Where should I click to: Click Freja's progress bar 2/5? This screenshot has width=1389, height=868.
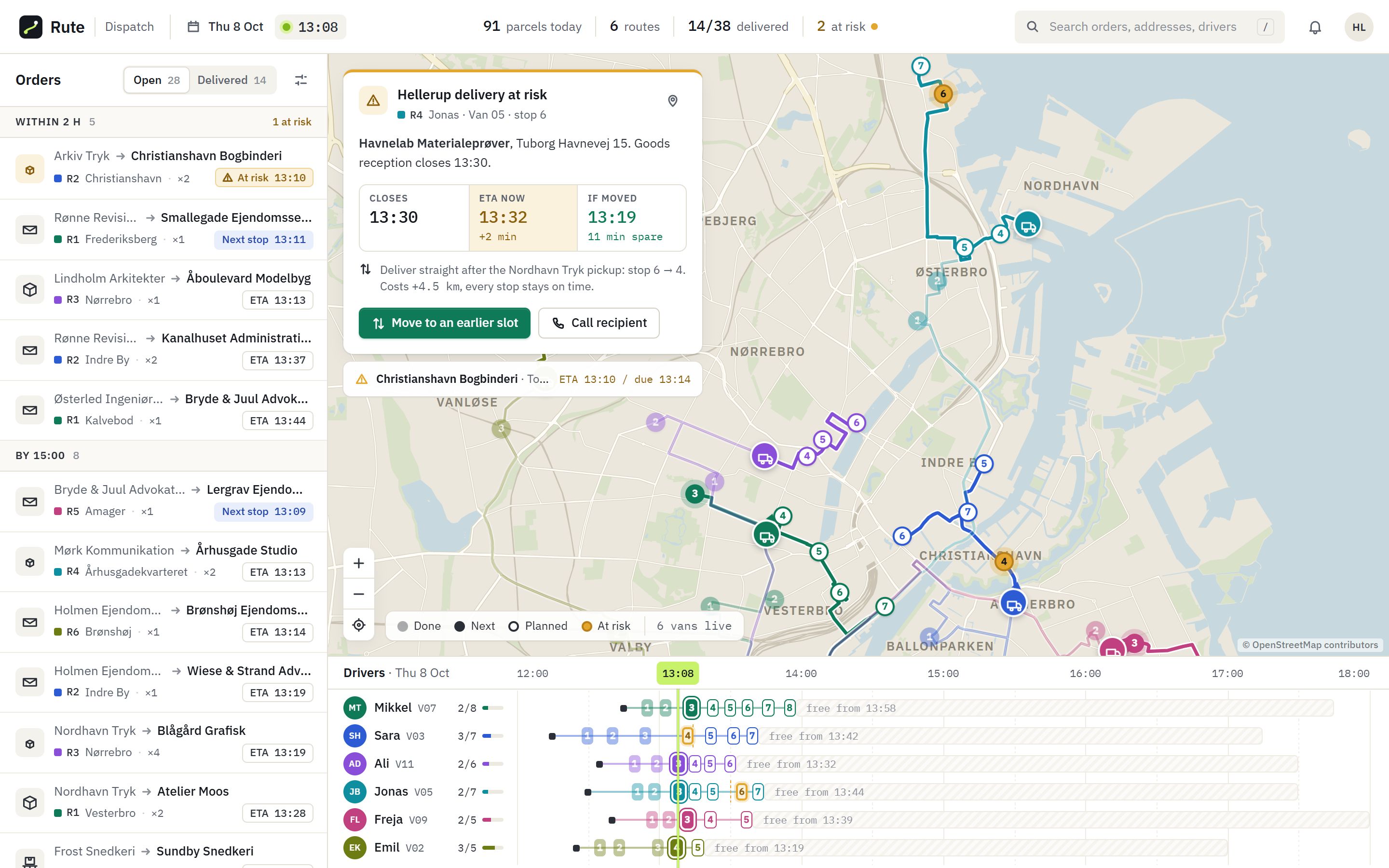[492, 820]
